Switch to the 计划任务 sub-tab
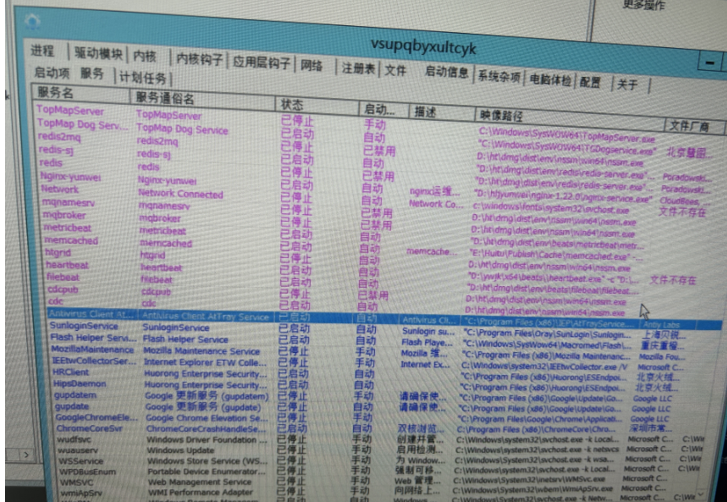Image resolution: width=727 pixels, height=502 pixels. tap(142, 77)
